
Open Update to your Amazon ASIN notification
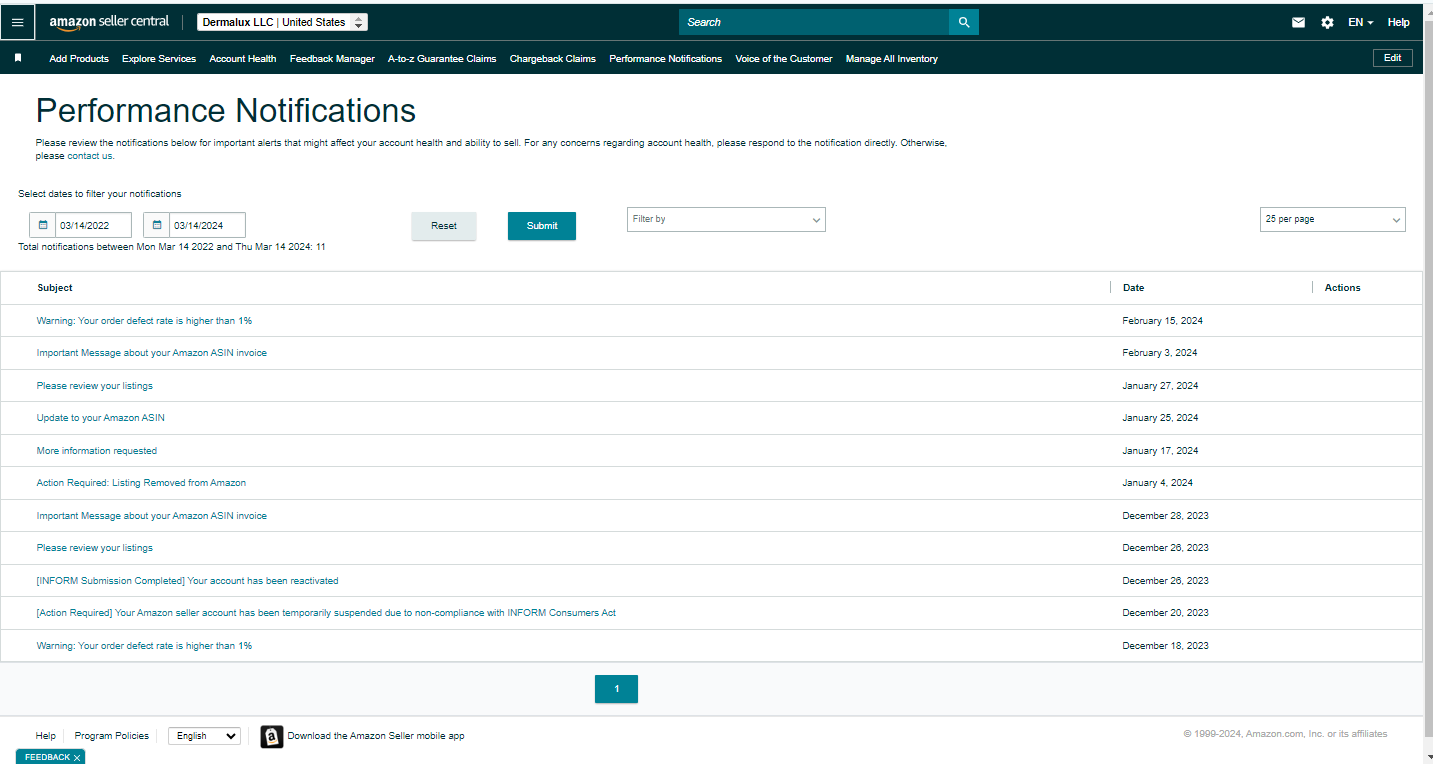click(101, 418)
